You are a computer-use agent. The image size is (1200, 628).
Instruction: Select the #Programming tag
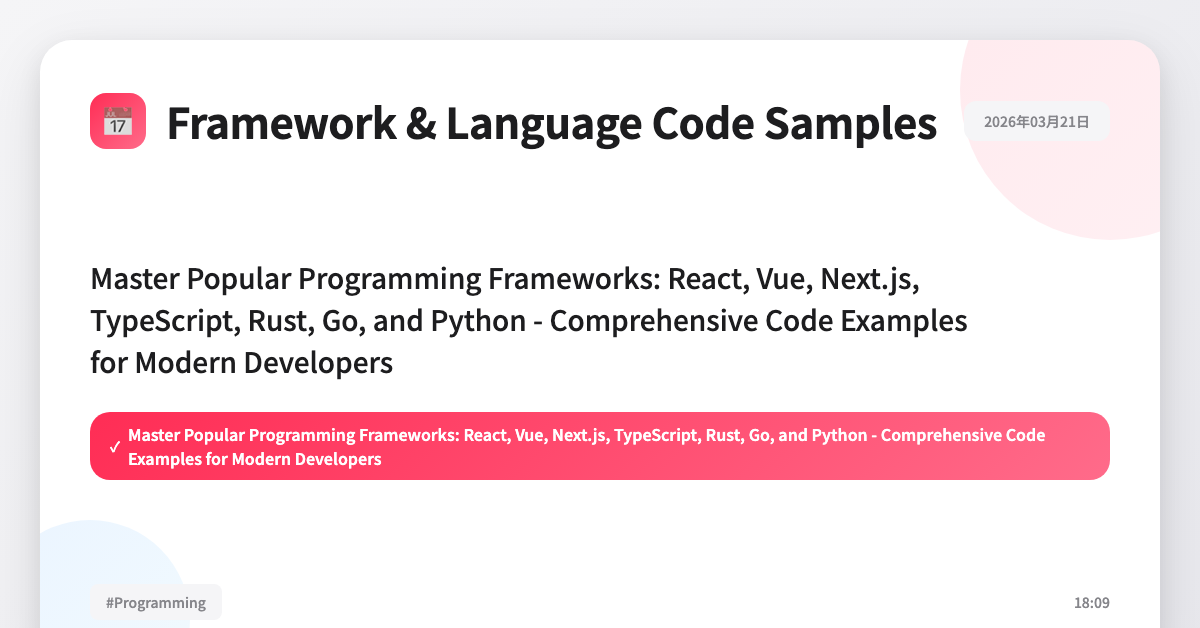pos(156,602)
